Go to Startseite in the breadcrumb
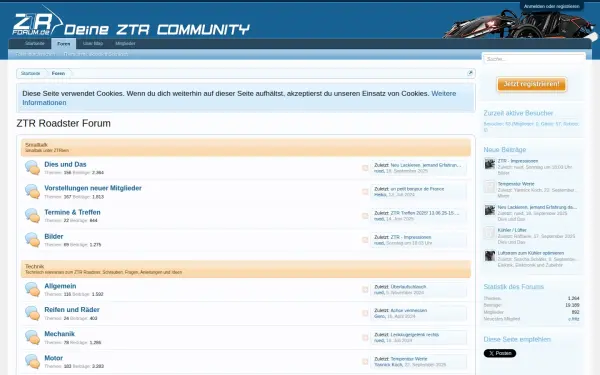 click(x=30, y=73)
